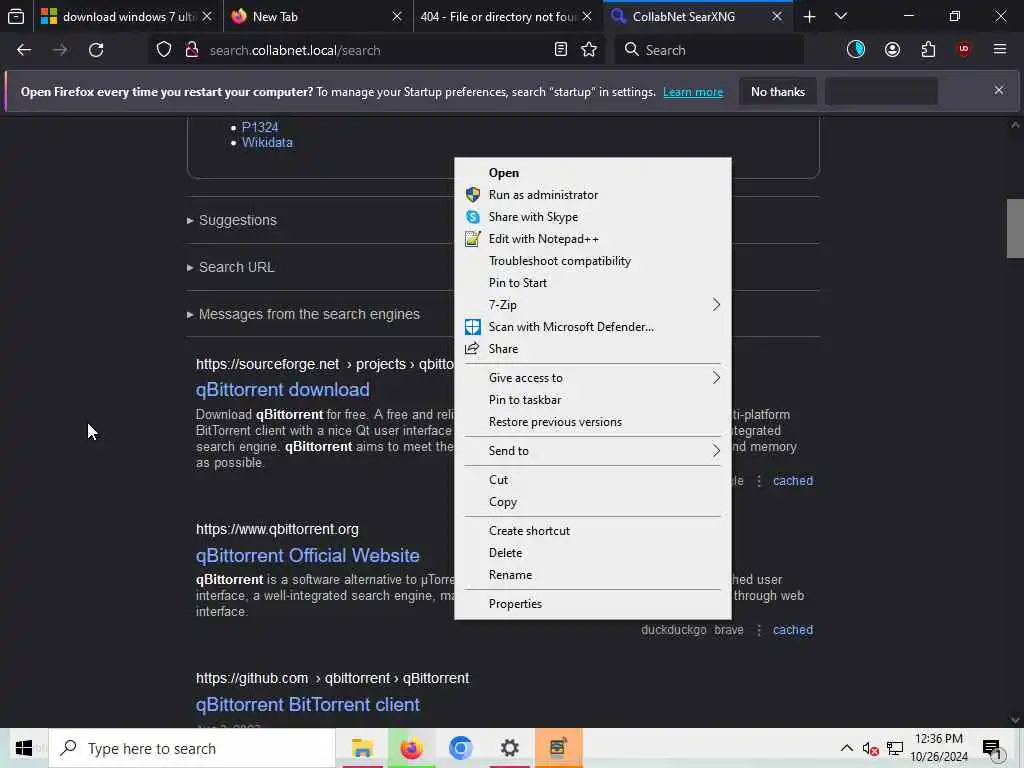The width and height of the screenshot is (1024, 768).
Task: Choose Share with Skype
Action: tap(593, 217)
